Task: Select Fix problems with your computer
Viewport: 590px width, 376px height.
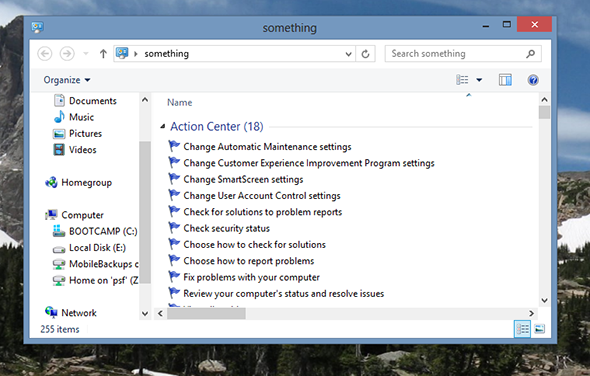Action: pos(251,277)
